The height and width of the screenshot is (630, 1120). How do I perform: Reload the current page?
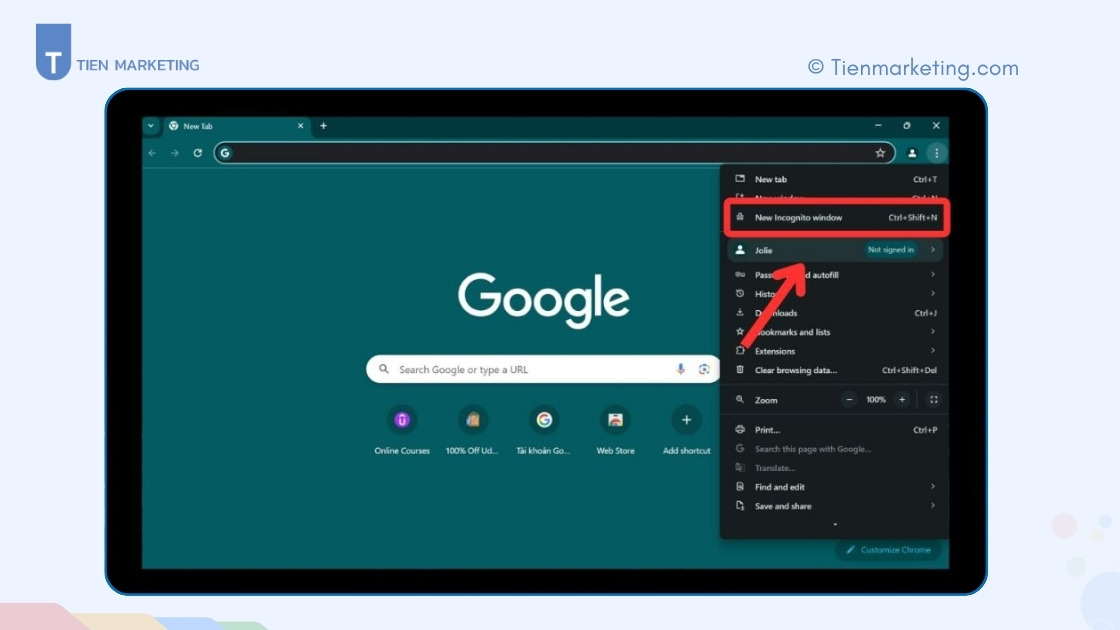196,153
